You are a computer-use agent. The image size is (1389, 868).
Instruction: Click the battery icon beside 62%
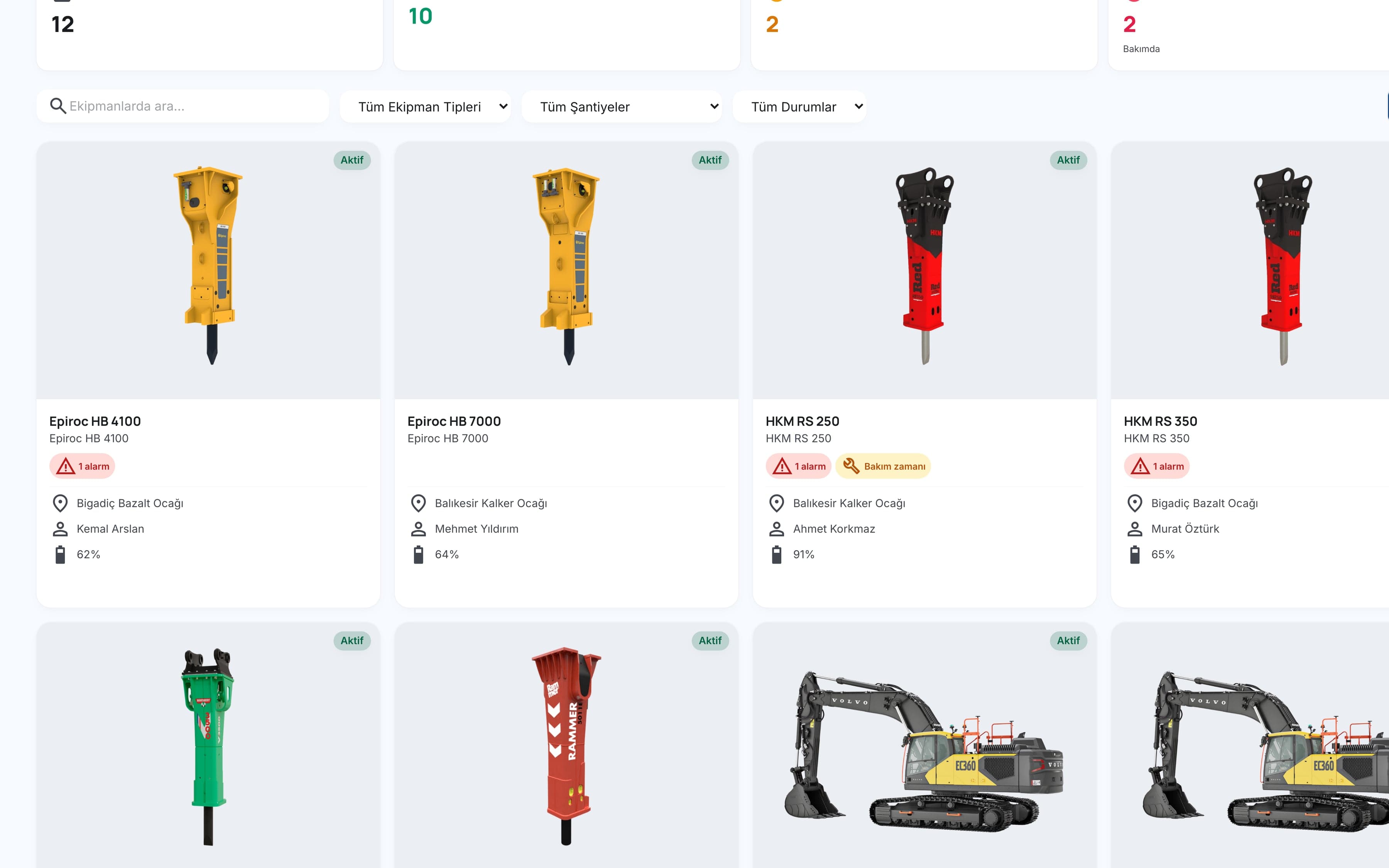(60, 555)
